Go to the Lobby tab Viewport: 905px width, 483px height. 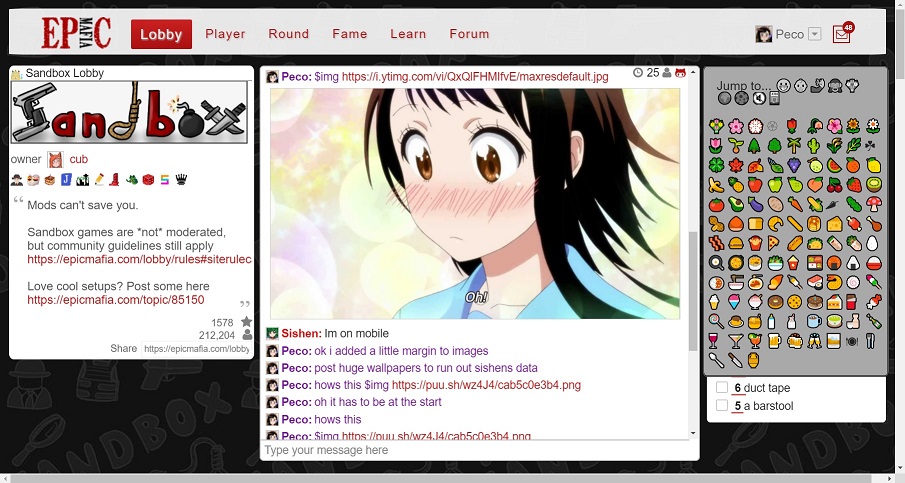(x=161, y=35)
